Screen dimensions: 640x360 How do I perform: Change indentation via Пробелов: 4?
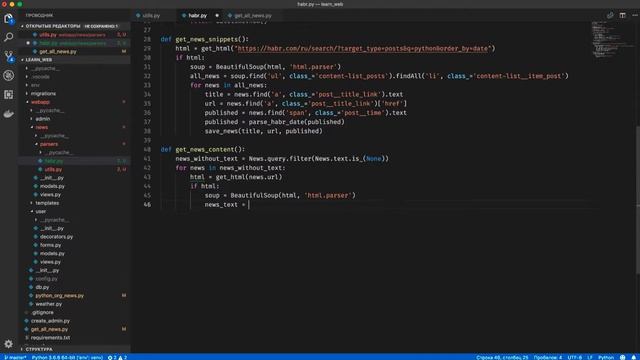coord(548,357)
